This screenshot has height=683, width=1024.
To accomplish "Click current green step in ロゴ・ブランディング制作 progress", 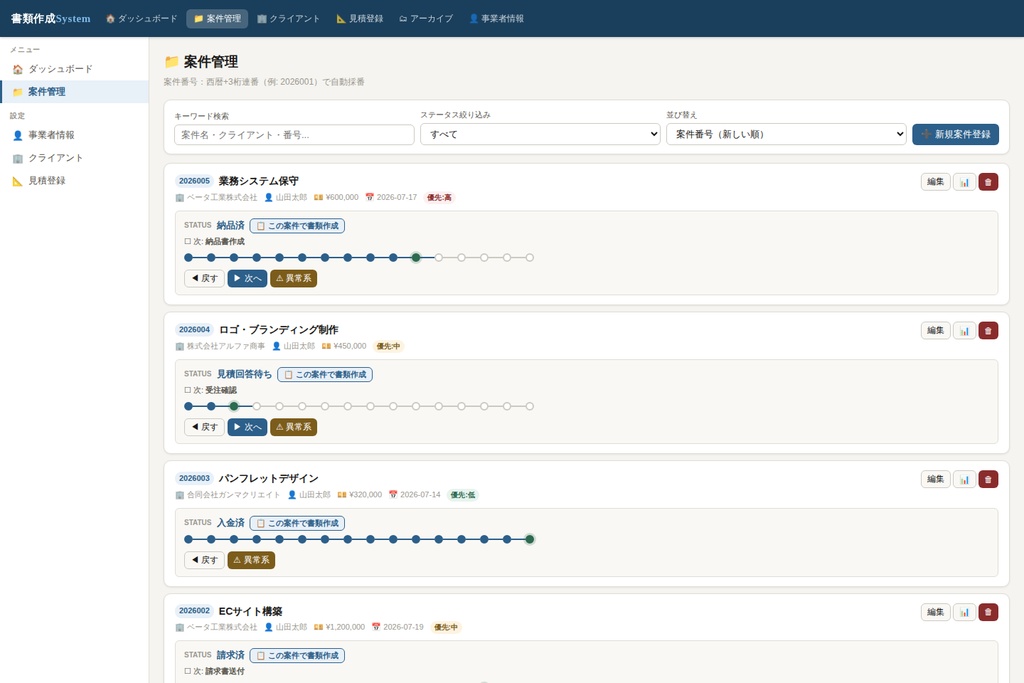I will click(x=234, y=406).
